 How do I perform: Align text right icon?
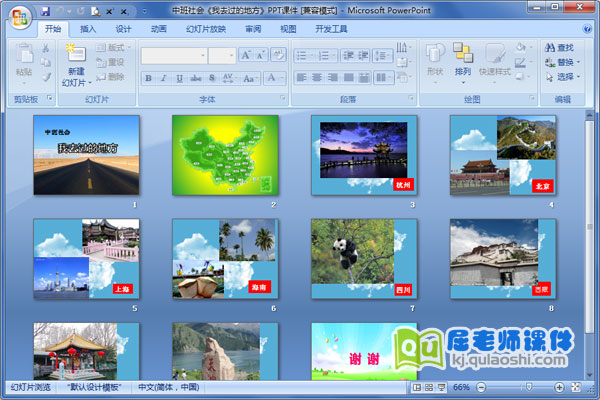coord(333,78)
